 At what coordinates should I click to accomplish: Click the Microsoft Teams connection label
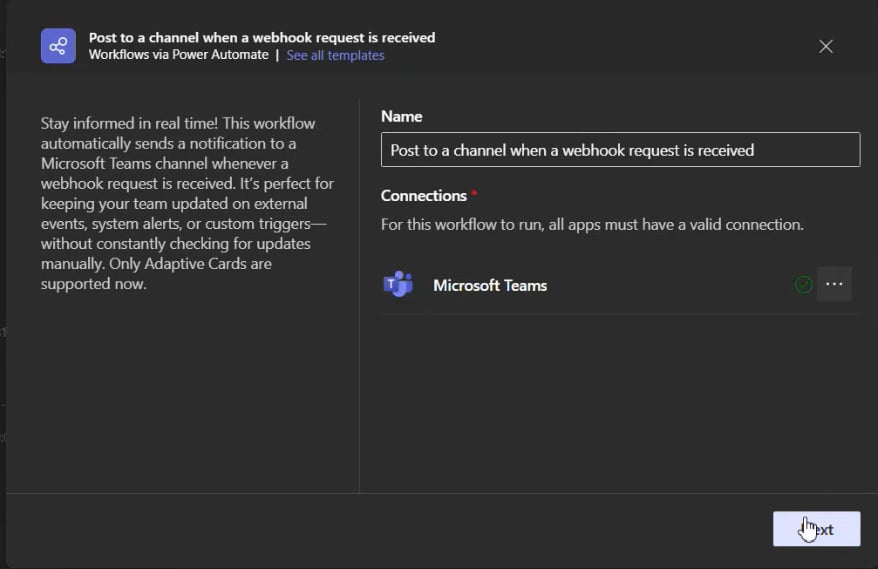490,286
